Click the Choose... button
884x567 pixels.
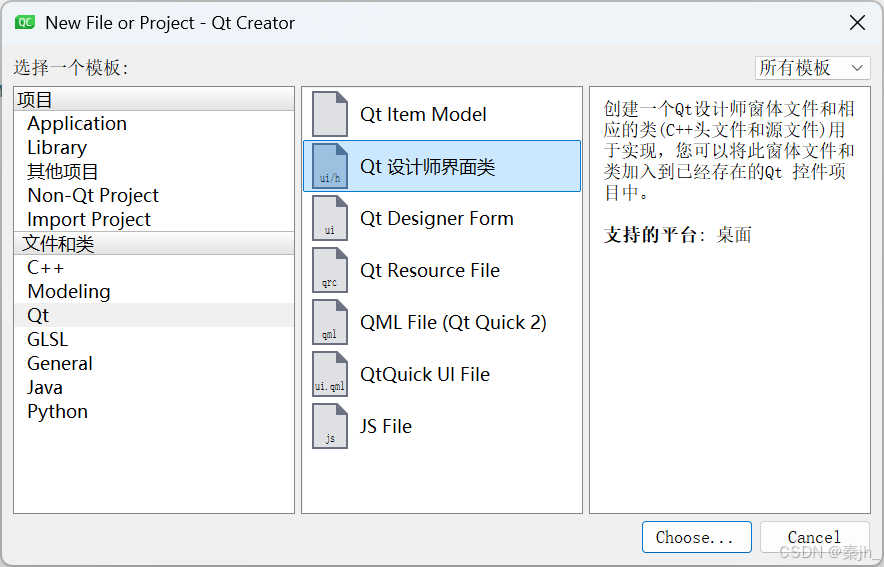click(x=696, y=537)
